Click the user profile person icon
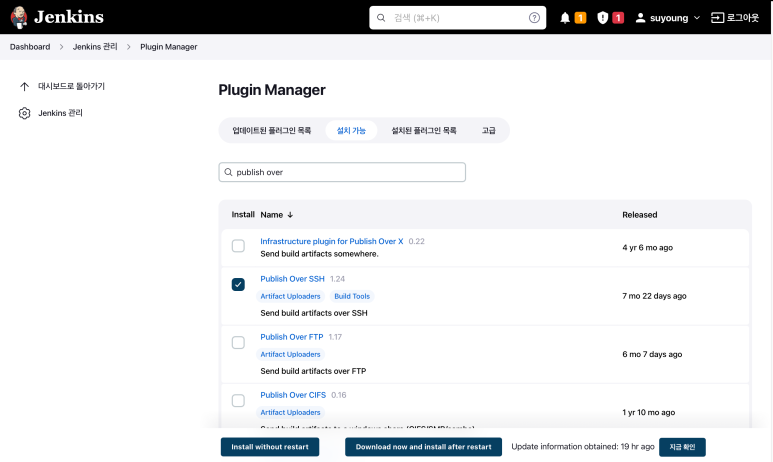 (x=640, y=18)
